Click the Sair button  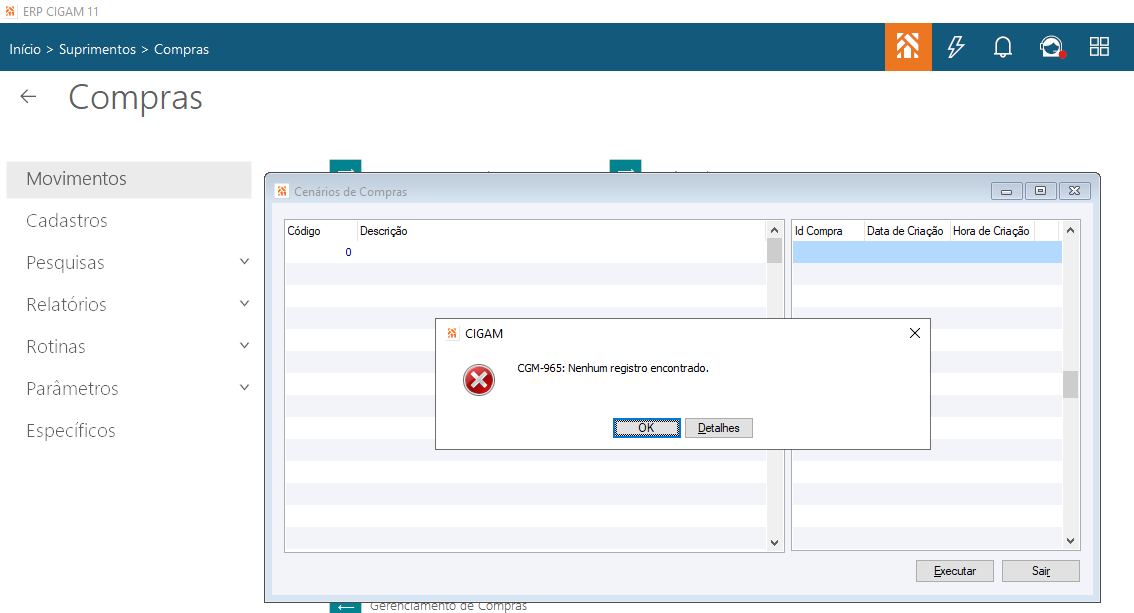pos(1041,571)
